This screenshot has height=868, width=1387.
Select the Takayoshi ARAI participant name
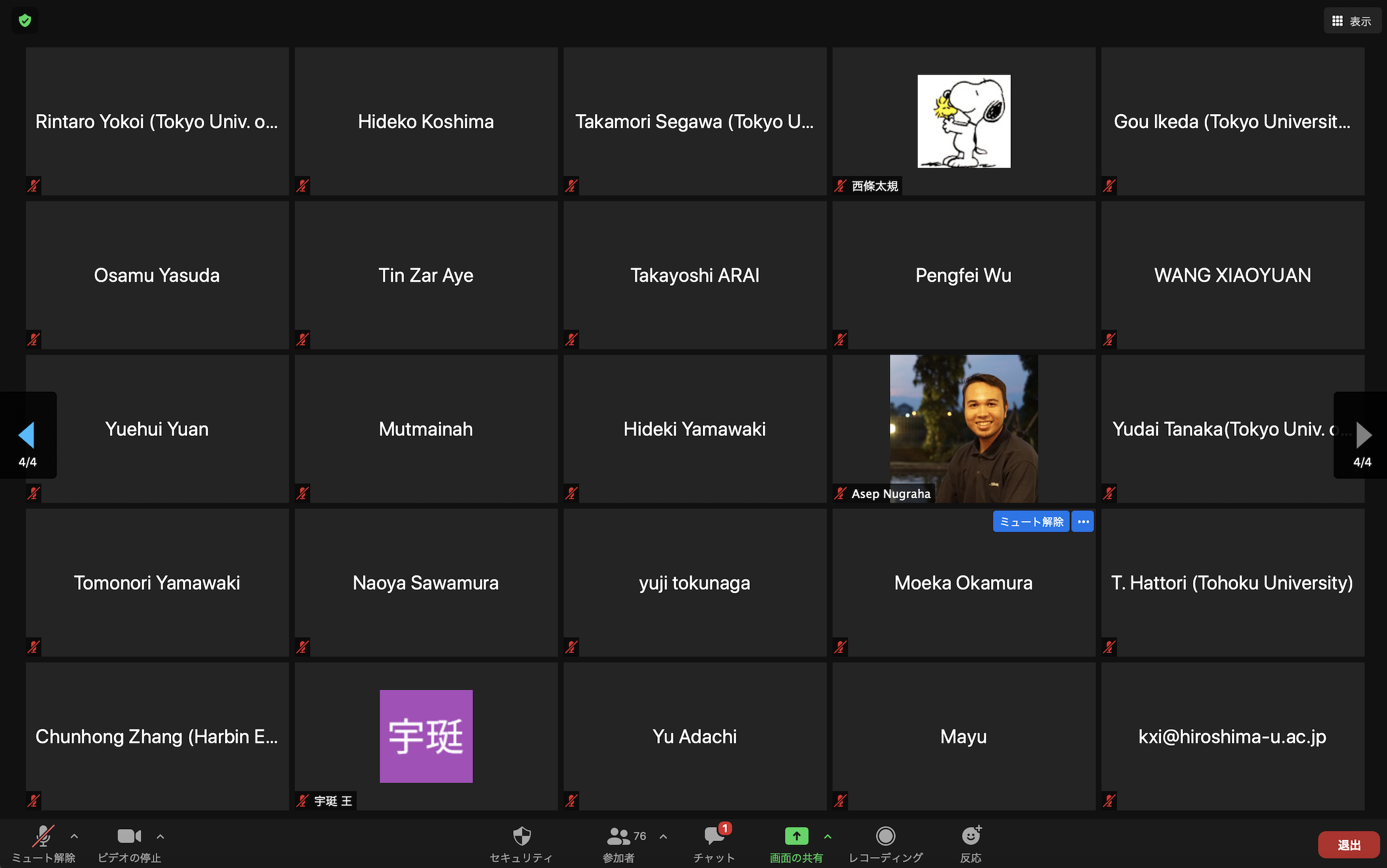coord(695,275)
